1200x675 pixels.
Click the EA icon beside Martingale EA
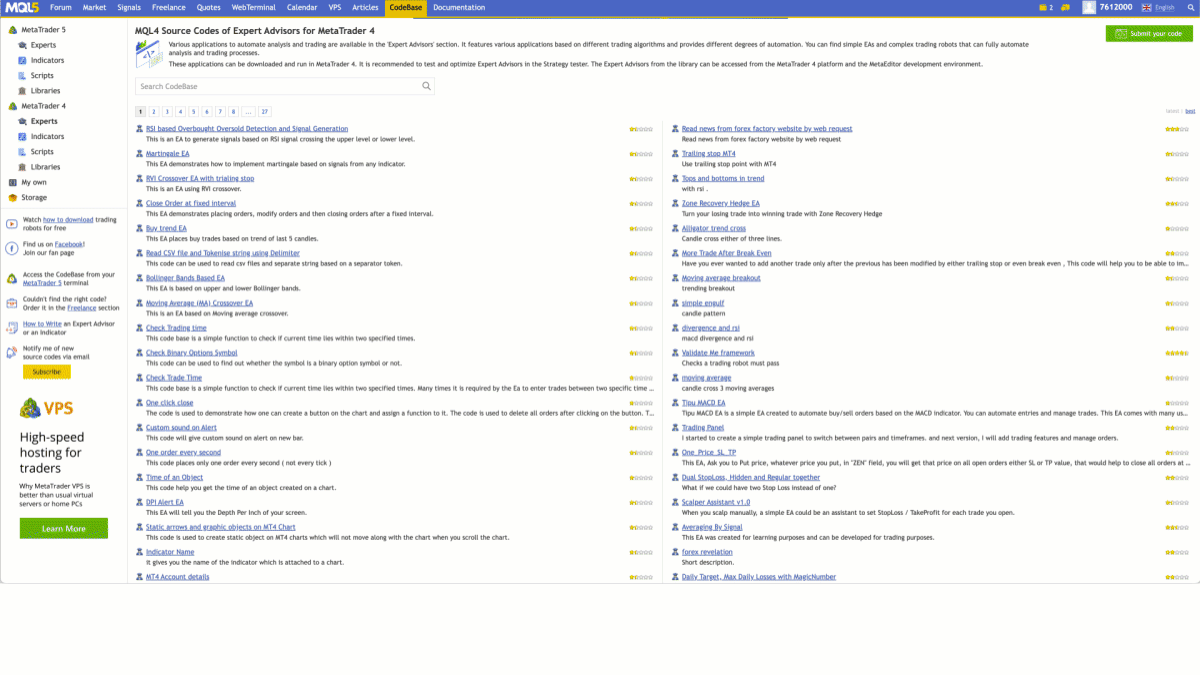[139, 154]
